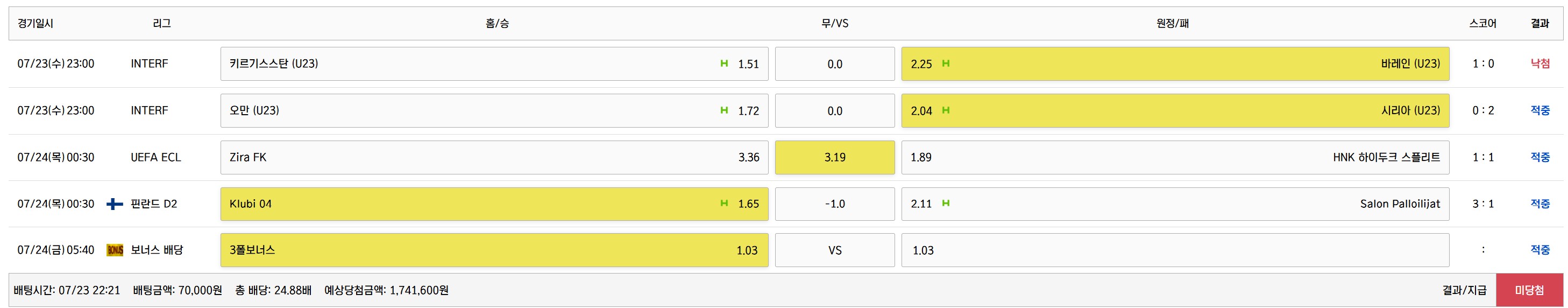
Task: Click the red 미당첨 result button
Action: click(1529, 290)
